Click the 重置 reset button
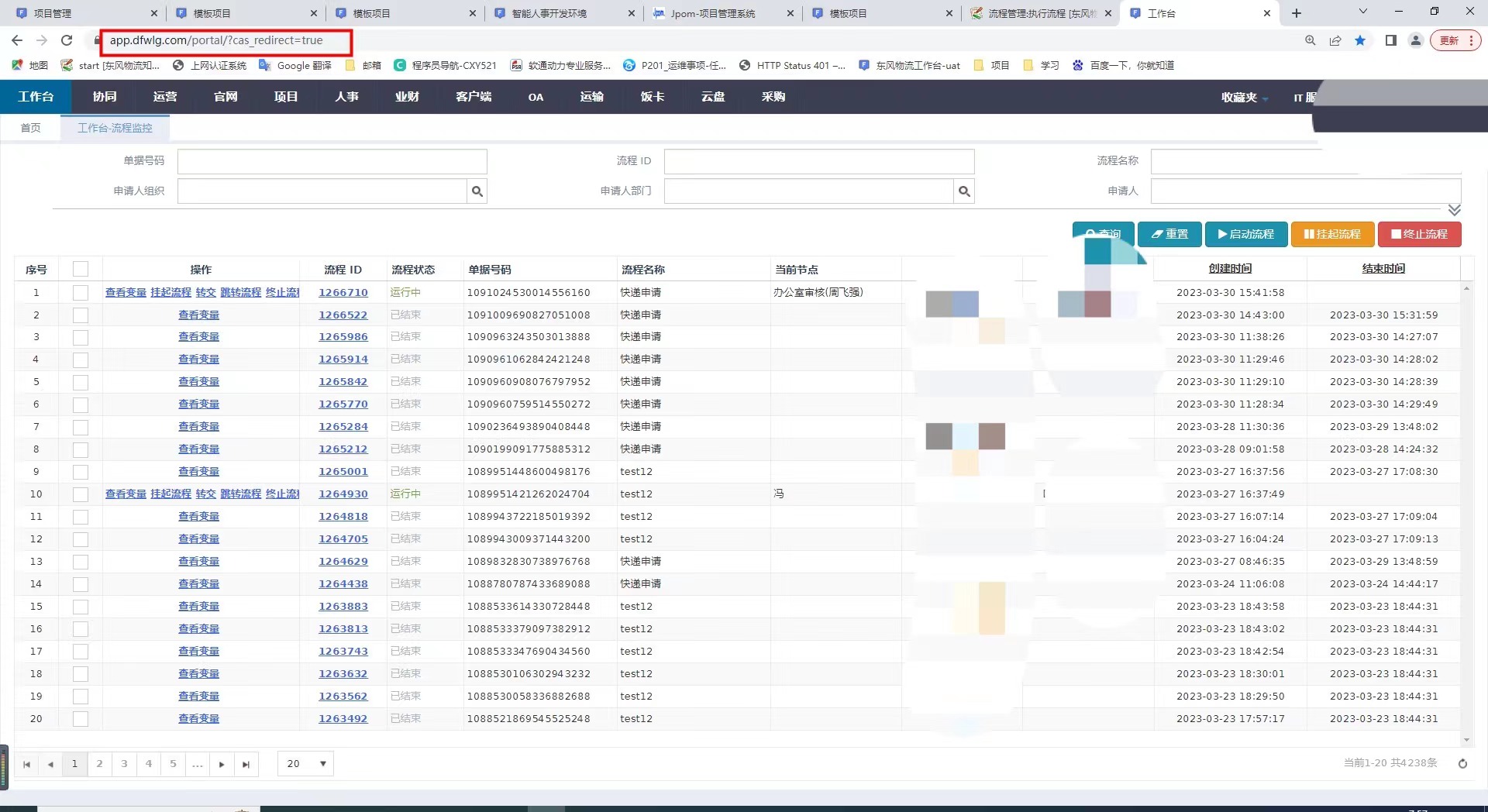Viewport: 1488px width, 812px height. coord(1169,234)
